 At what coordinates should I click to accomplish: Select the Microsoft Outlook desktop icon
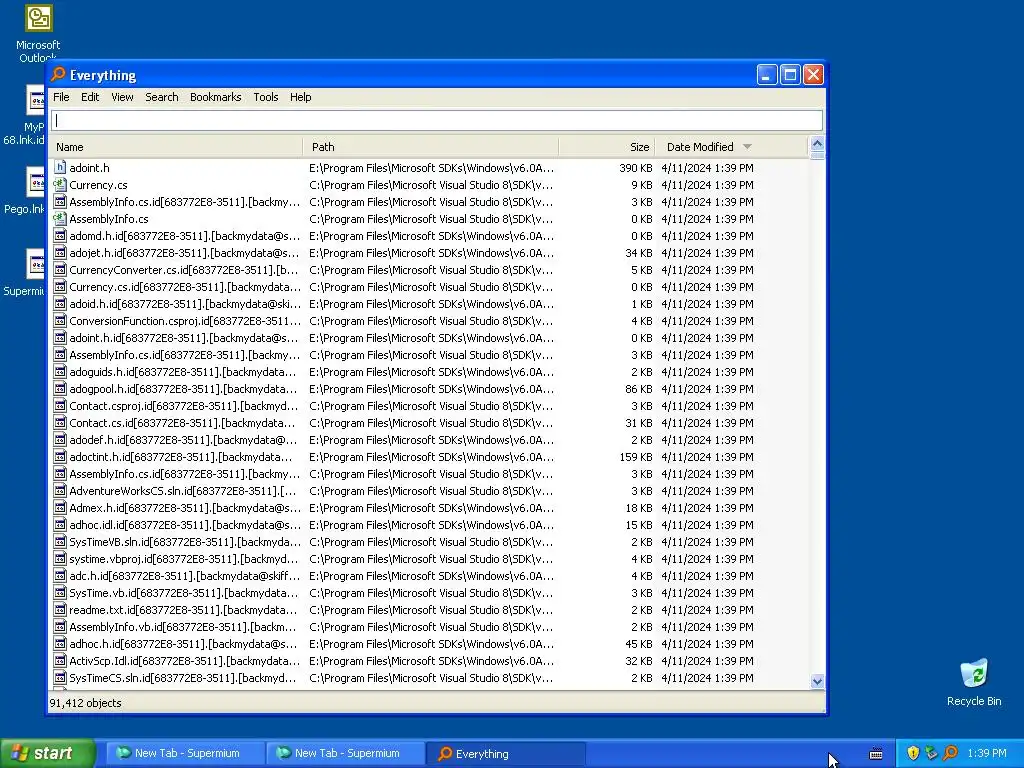pos(38,33)
